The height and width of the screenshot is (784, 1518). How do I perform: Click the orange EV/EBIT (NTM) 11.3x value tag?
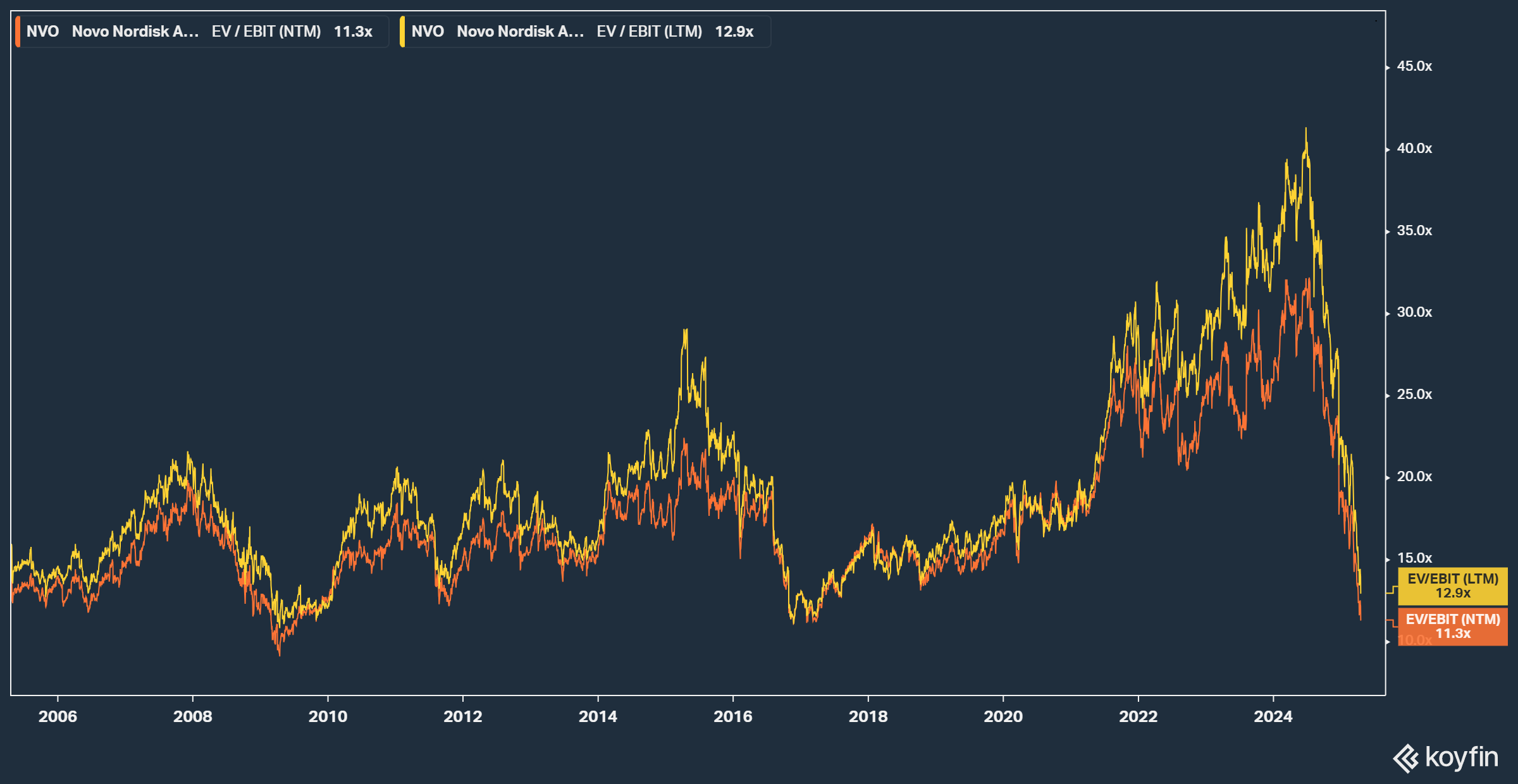1453,627
